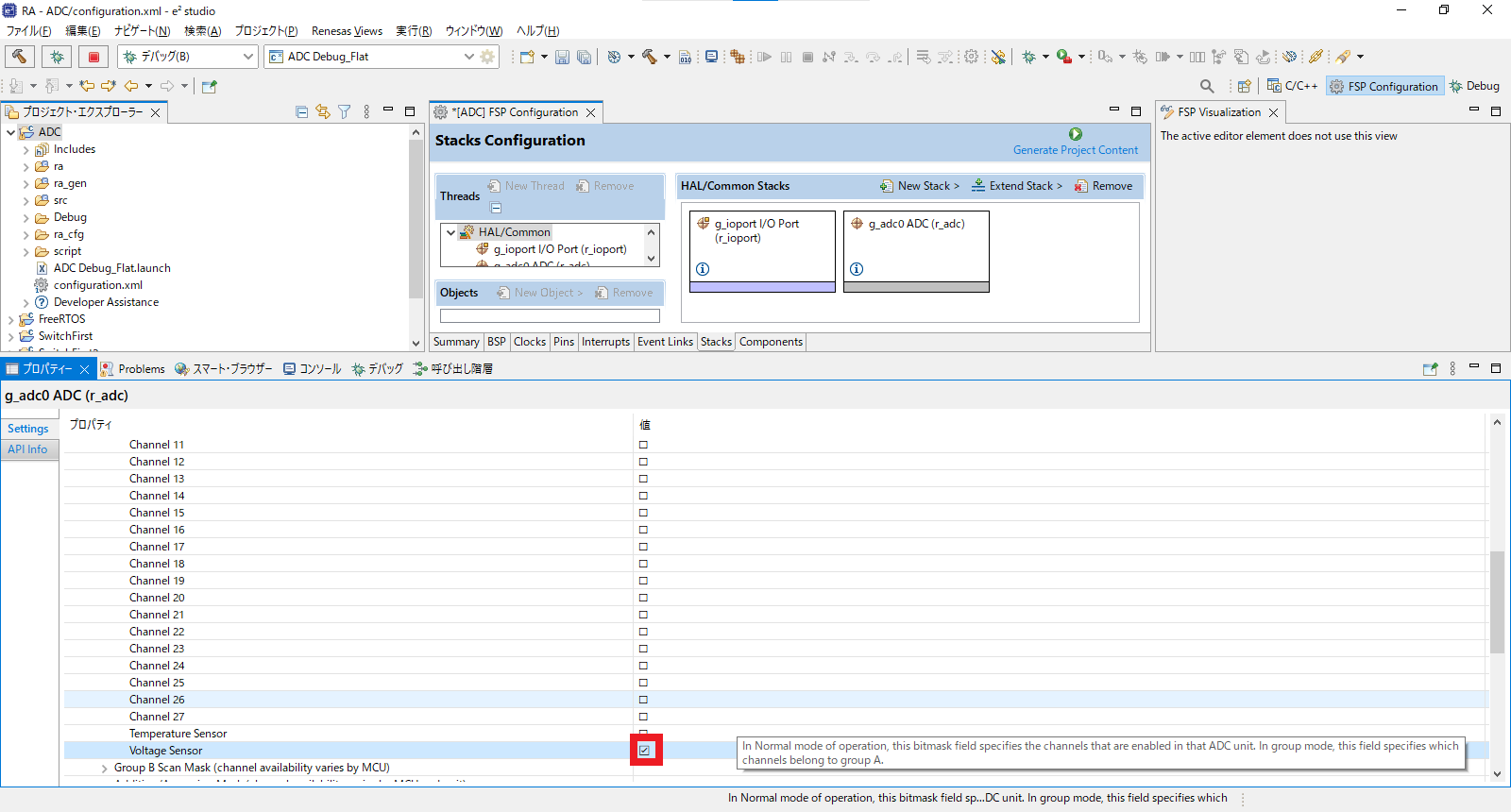Enable the Channel 23 checkbox
Viewport: 1511px width, 812px height.
(643, 649)
